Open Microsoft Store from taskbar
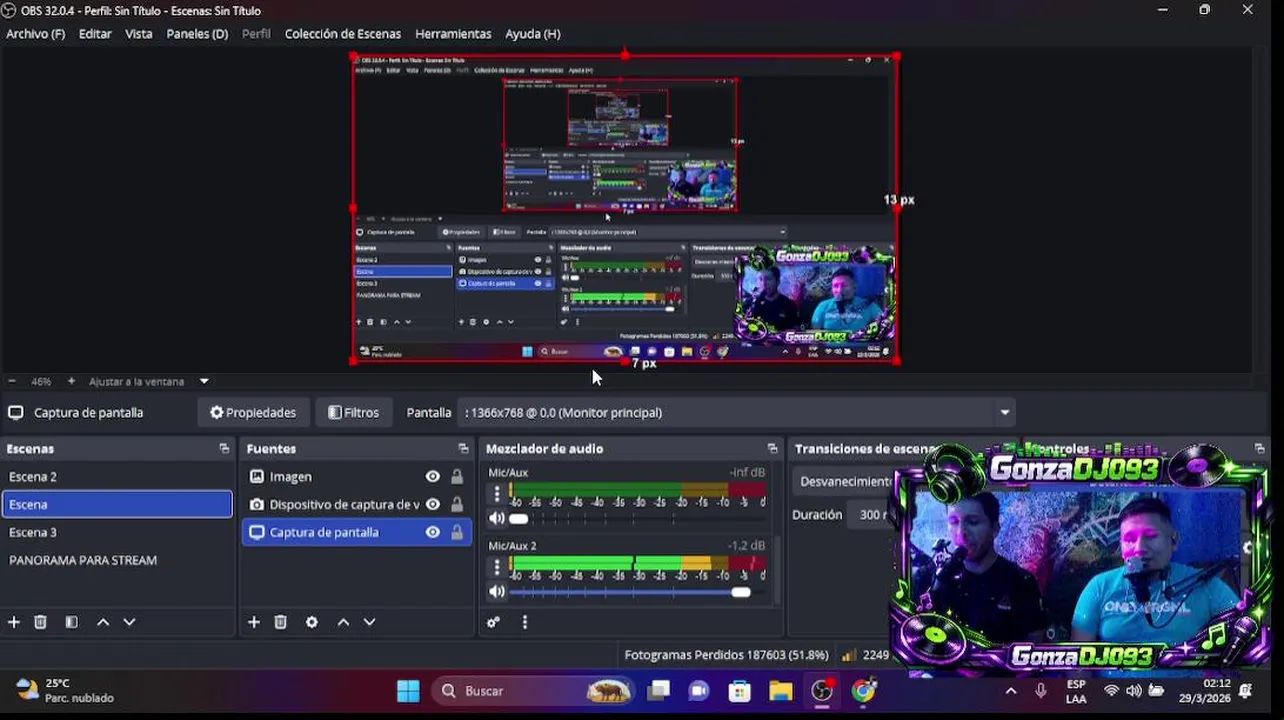This screenshot has height=720, width=1284. pos(740,691)
